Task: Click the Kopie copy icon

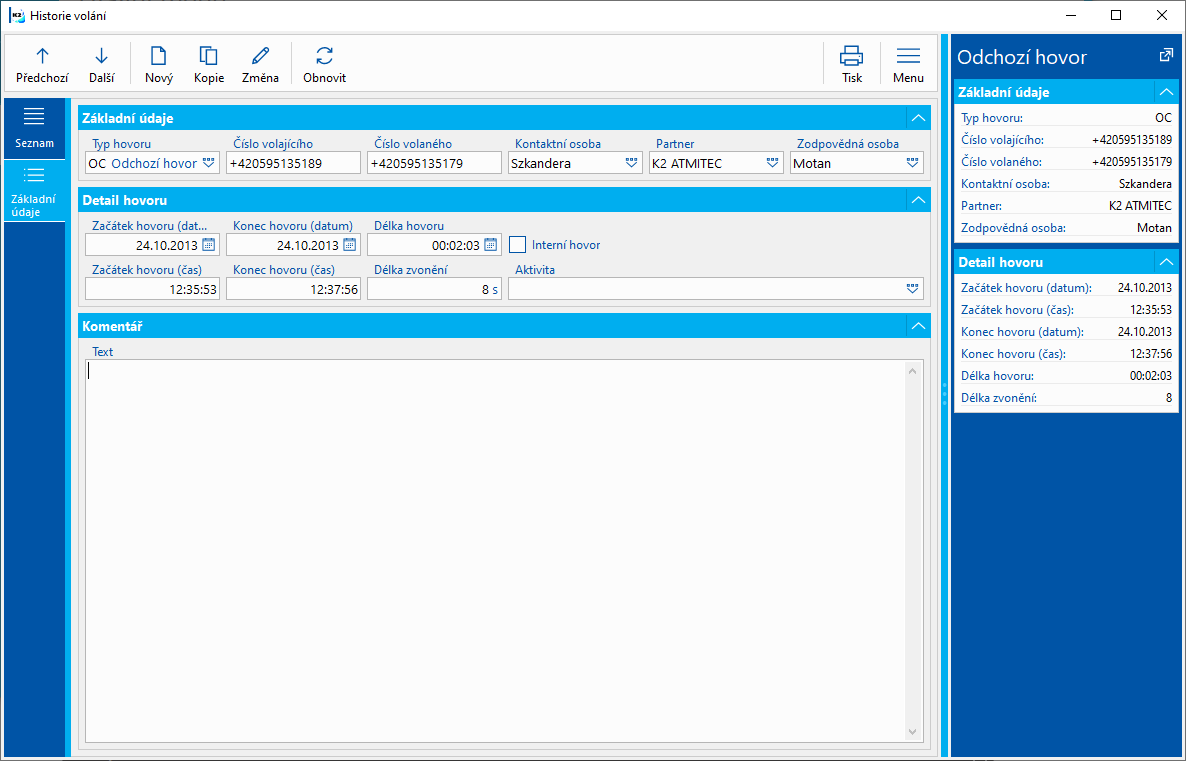Action: coord(208,64)
